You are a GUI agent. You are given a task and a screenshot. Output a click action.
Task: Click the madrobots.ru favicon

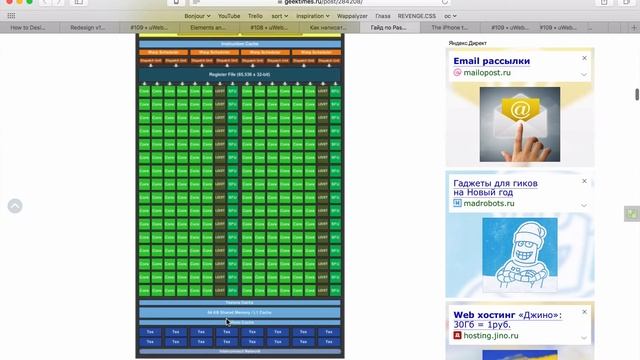[457, 203]
